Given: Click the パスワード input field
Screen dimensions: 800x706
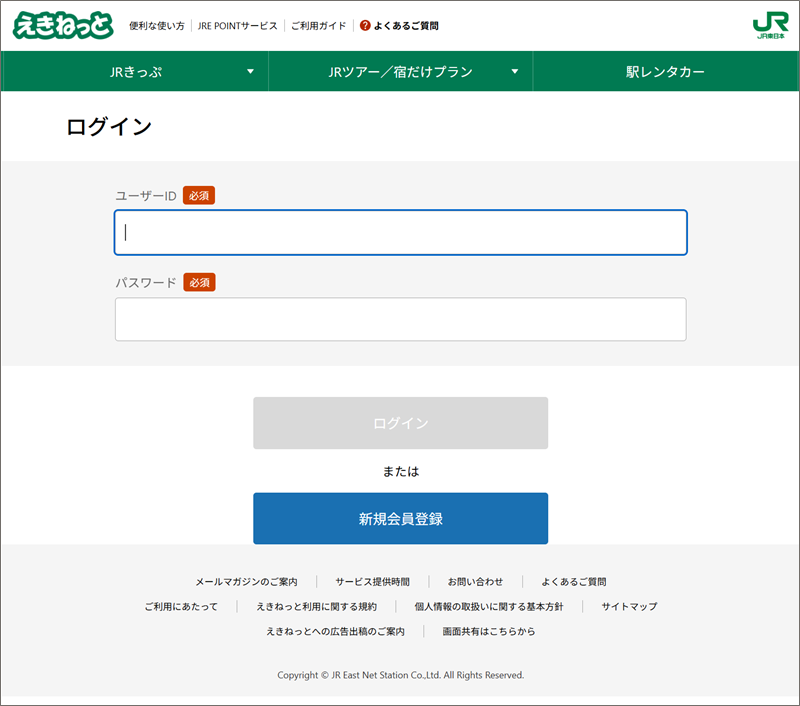Looking at the screenshot, I should click(400, 319).
